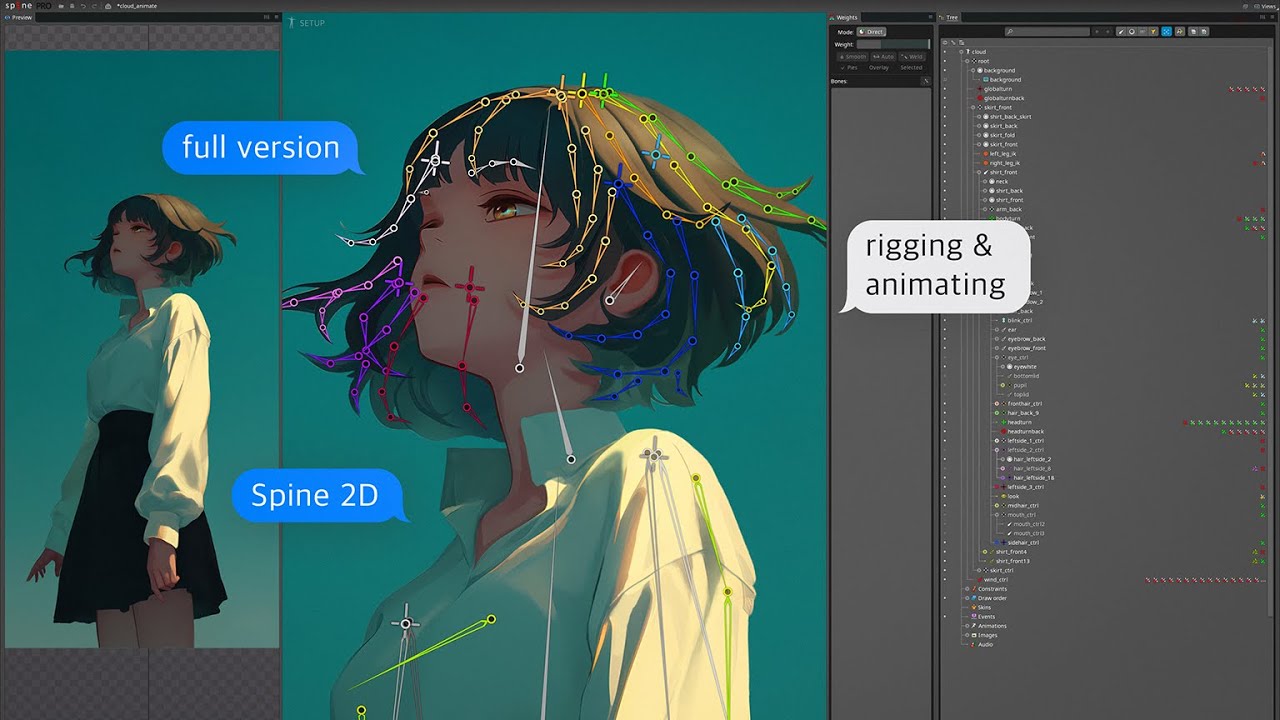Expand the Images node
1280x720 pixels.
tap(967, 635)
